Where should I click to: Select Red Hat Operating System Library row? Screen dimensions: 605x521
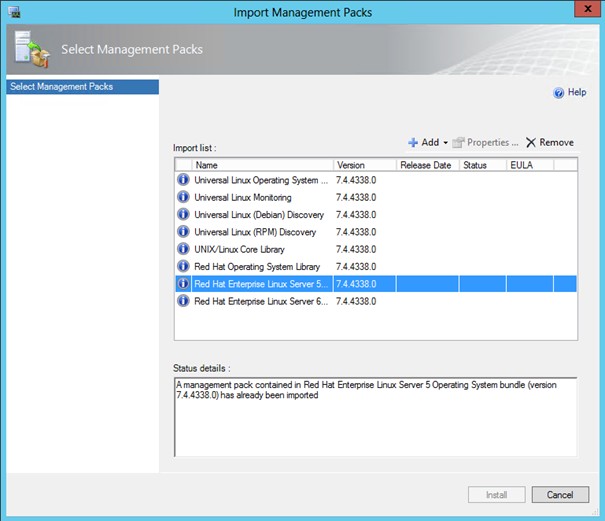[x=376, y=267]
